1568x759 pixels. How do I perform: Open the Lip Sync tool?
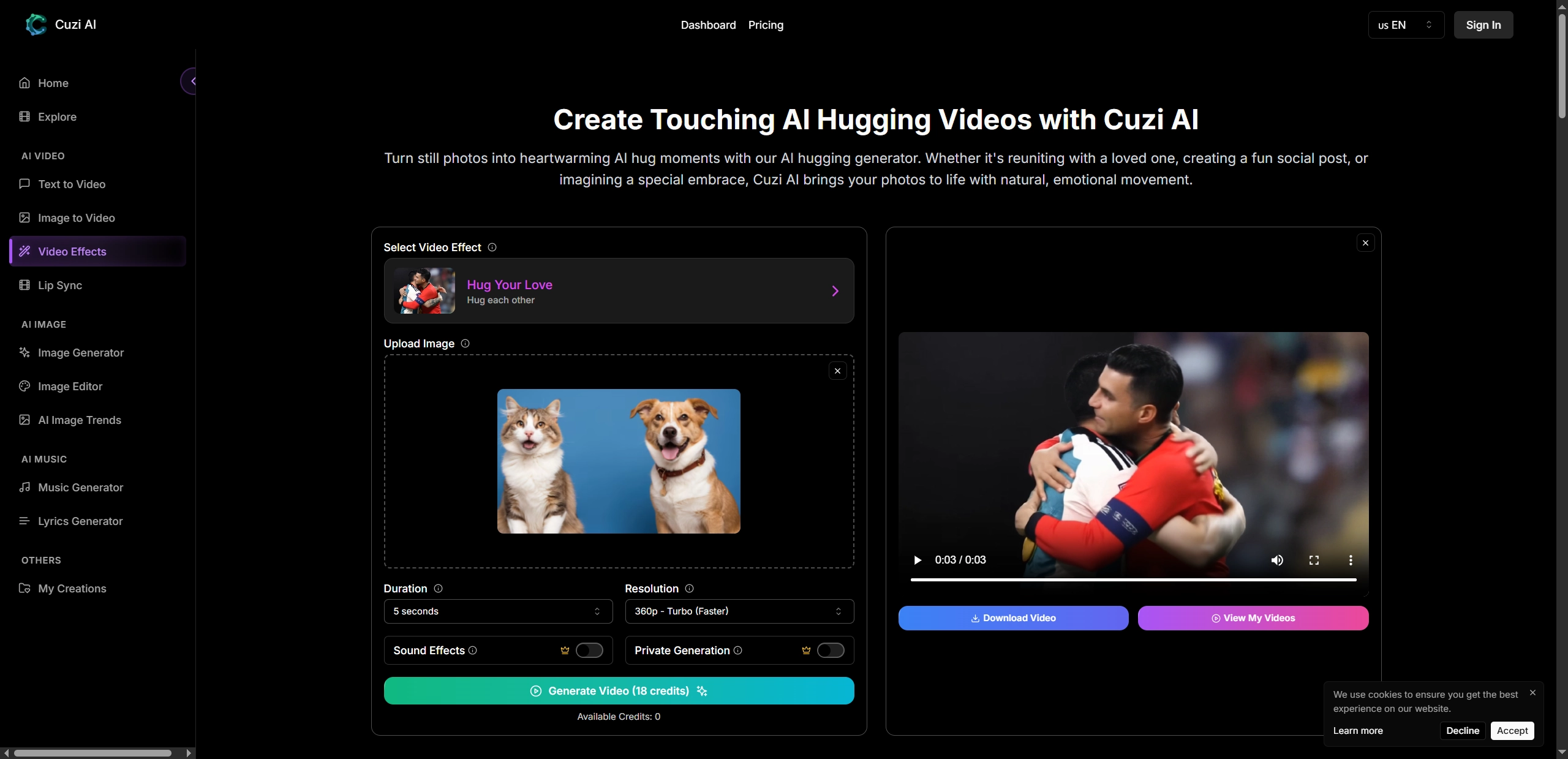(x=59, y=285)
